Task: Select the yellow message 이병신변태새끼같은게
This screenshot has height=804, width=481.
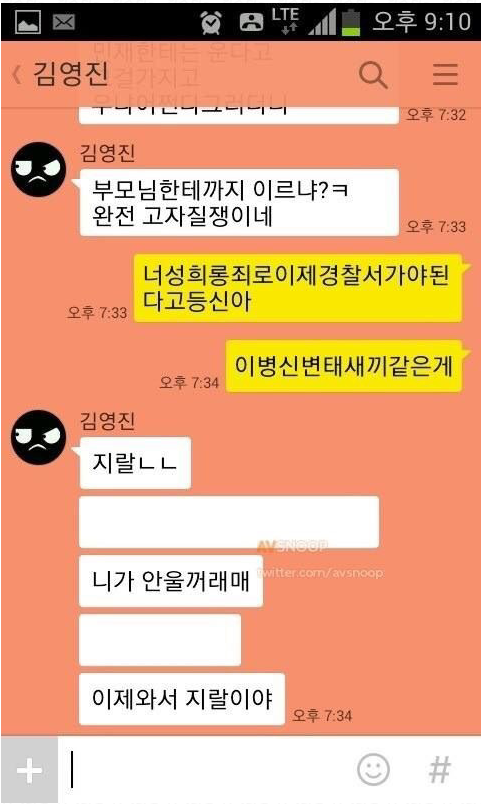Action: tap(345, 366)
